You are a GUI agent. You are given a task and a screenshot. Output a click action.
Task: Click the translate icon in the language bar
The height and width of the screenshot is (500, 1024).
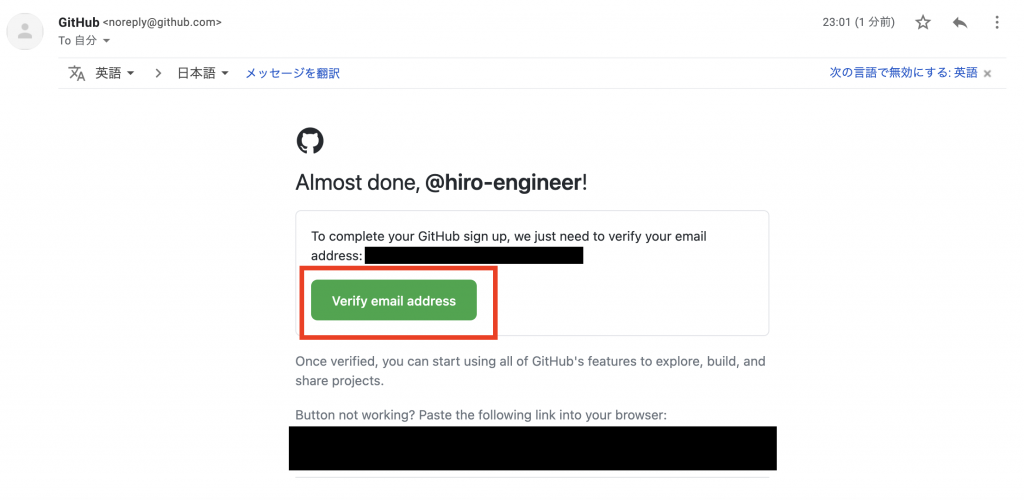click(77, 73)
